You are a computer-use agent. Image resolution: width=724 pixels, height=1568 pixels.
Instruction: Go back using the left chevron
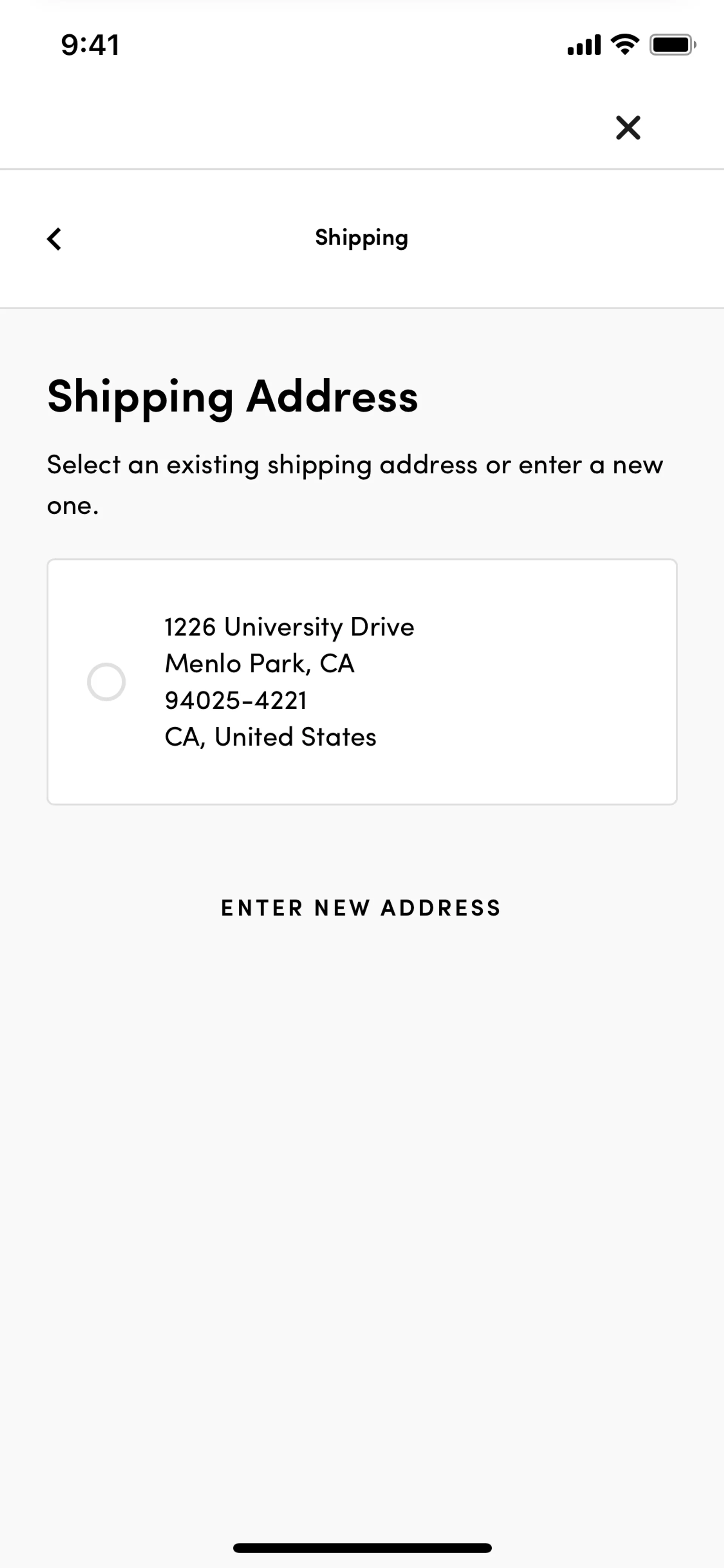pos(54,239)
